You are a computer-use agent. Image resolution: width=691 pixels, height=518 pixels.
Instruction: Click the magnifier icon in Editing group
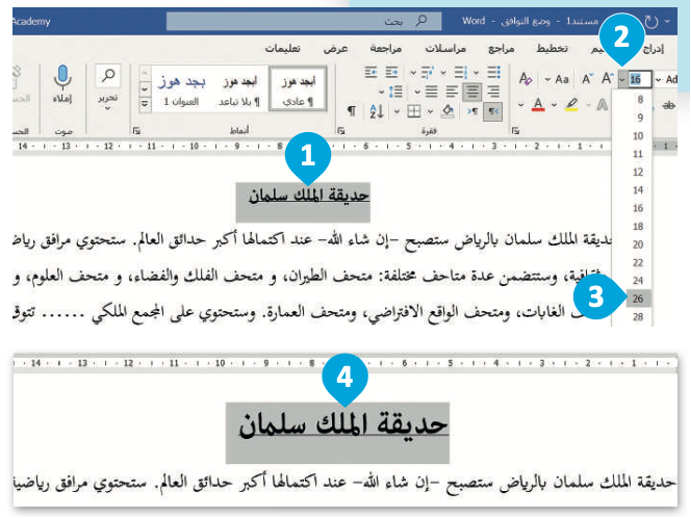coord(108,75)
